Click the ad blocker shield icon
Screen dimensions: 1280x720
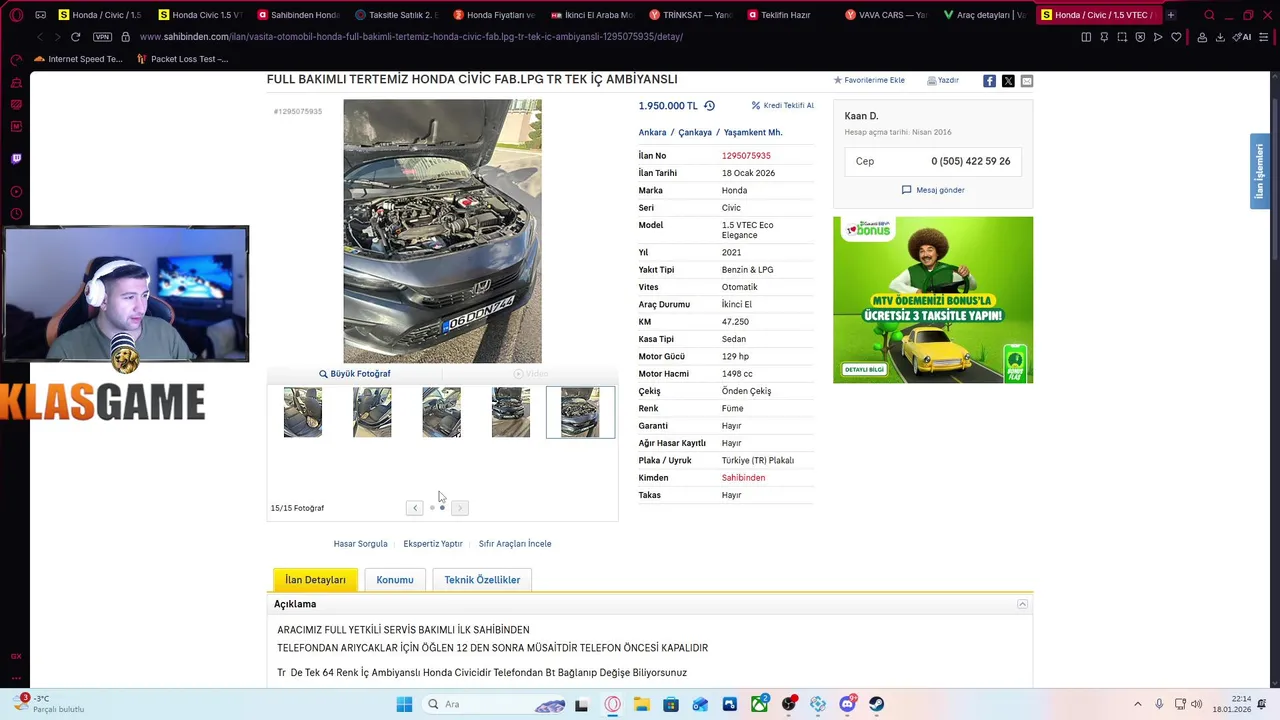(x=1140, y=37)
